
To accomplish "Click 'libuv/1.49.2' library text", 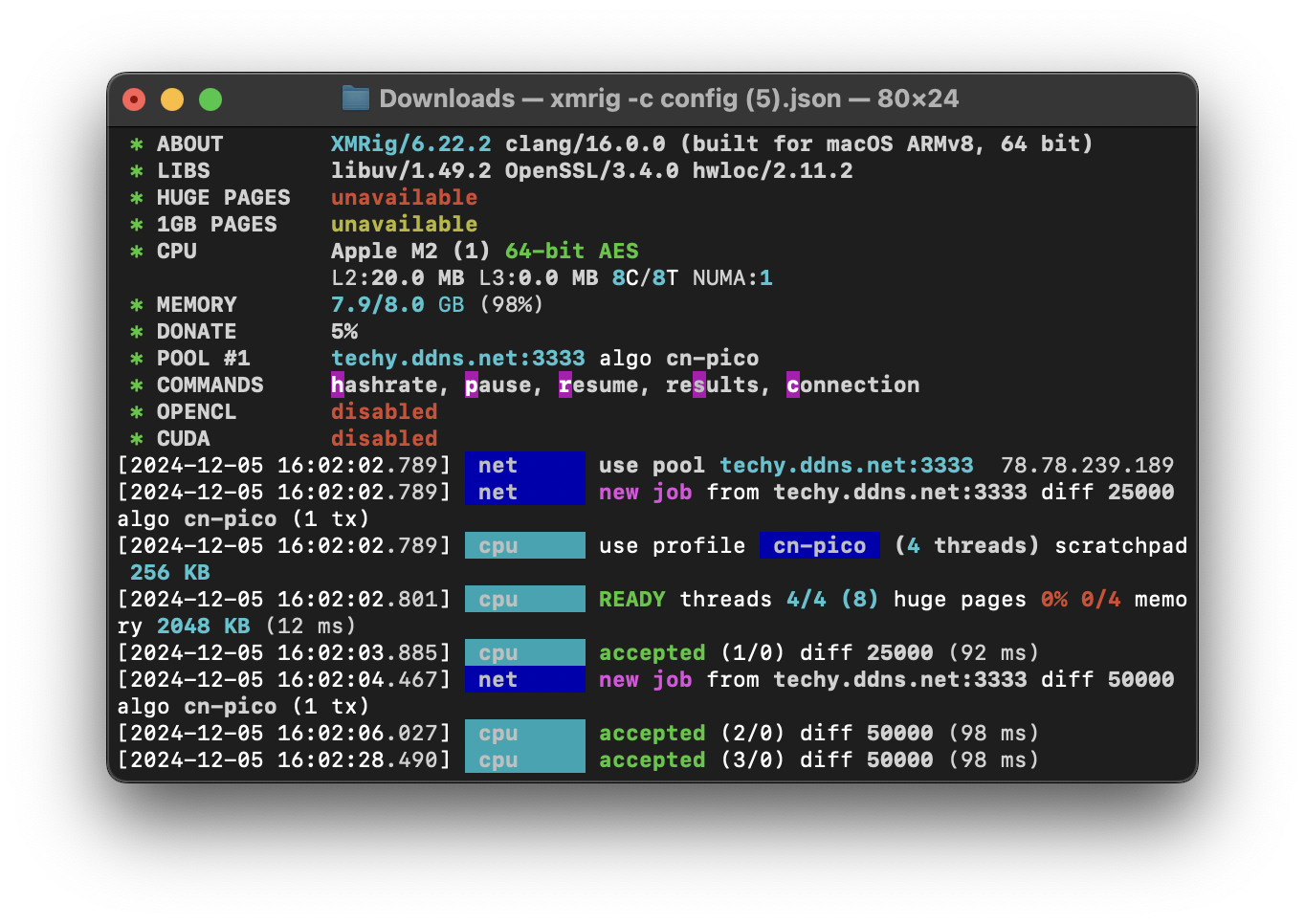I will click(x=411, y=170).
